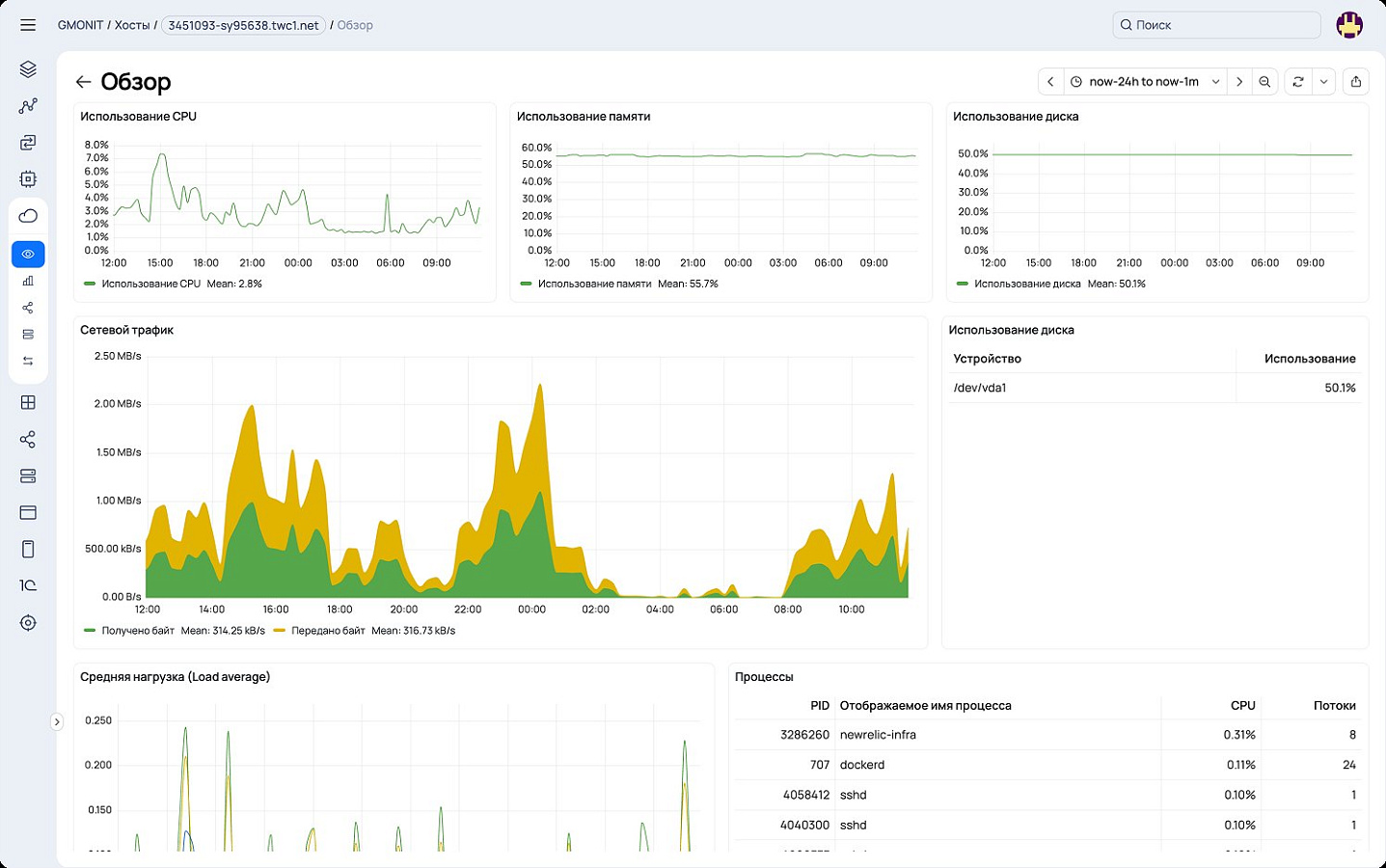Screen dimensions: 1386x868
Task: Open the swap-arrows icon in the cloud submenu
Action: click(28, 361)
